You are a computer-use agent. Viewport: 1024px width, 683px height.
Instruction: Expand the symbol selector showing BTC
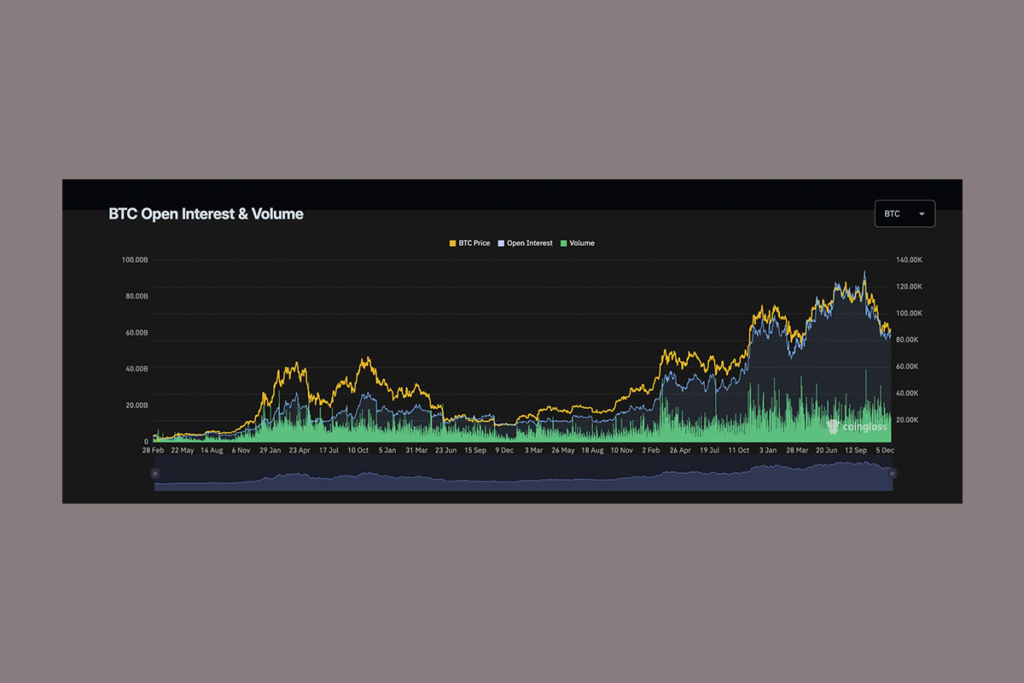click(x=905, y=213)
